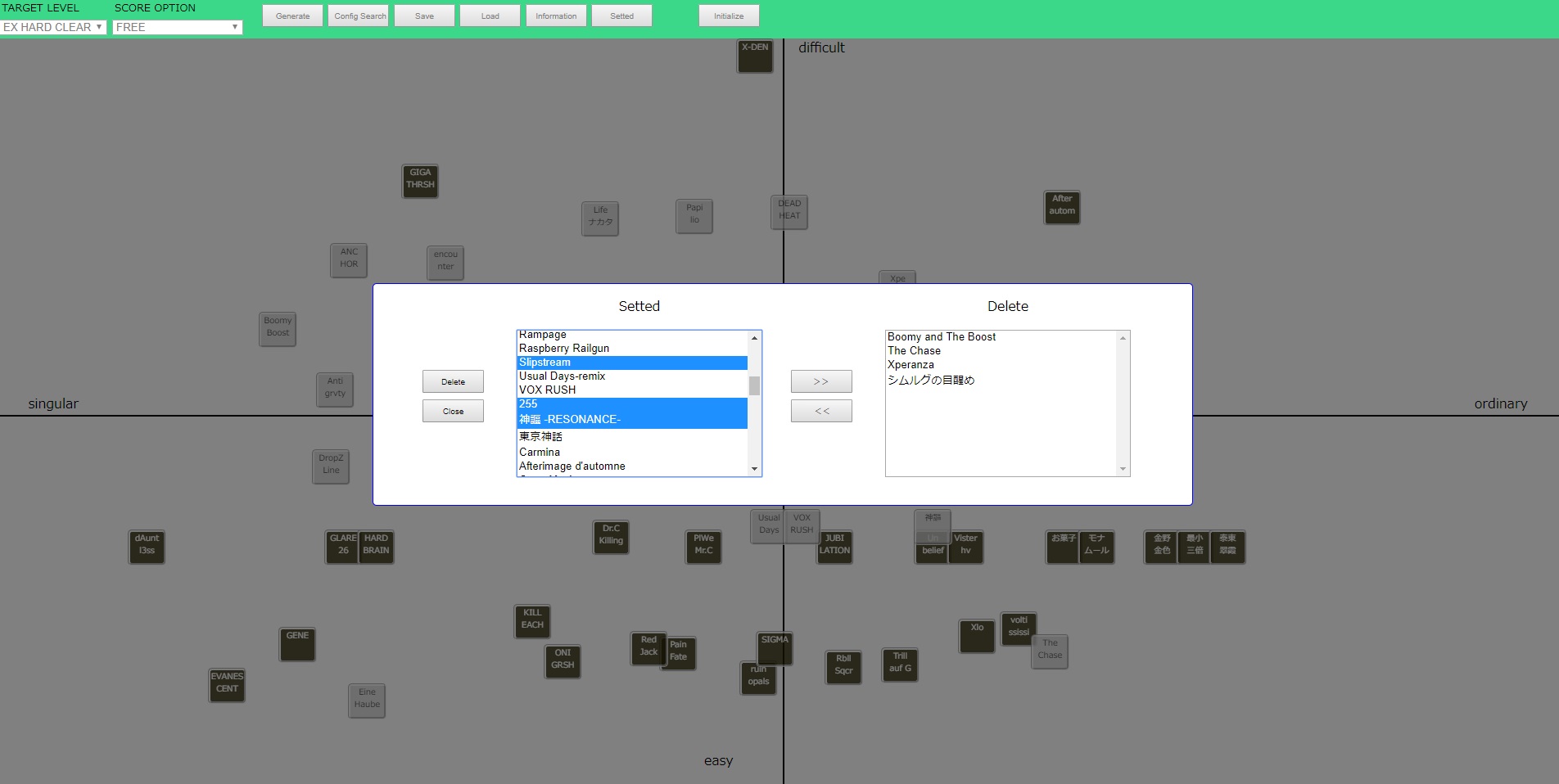Viewport: 1559px width, 784px height.
Task: Click the Red Jack song tile
Action: (x=647, y=648)
